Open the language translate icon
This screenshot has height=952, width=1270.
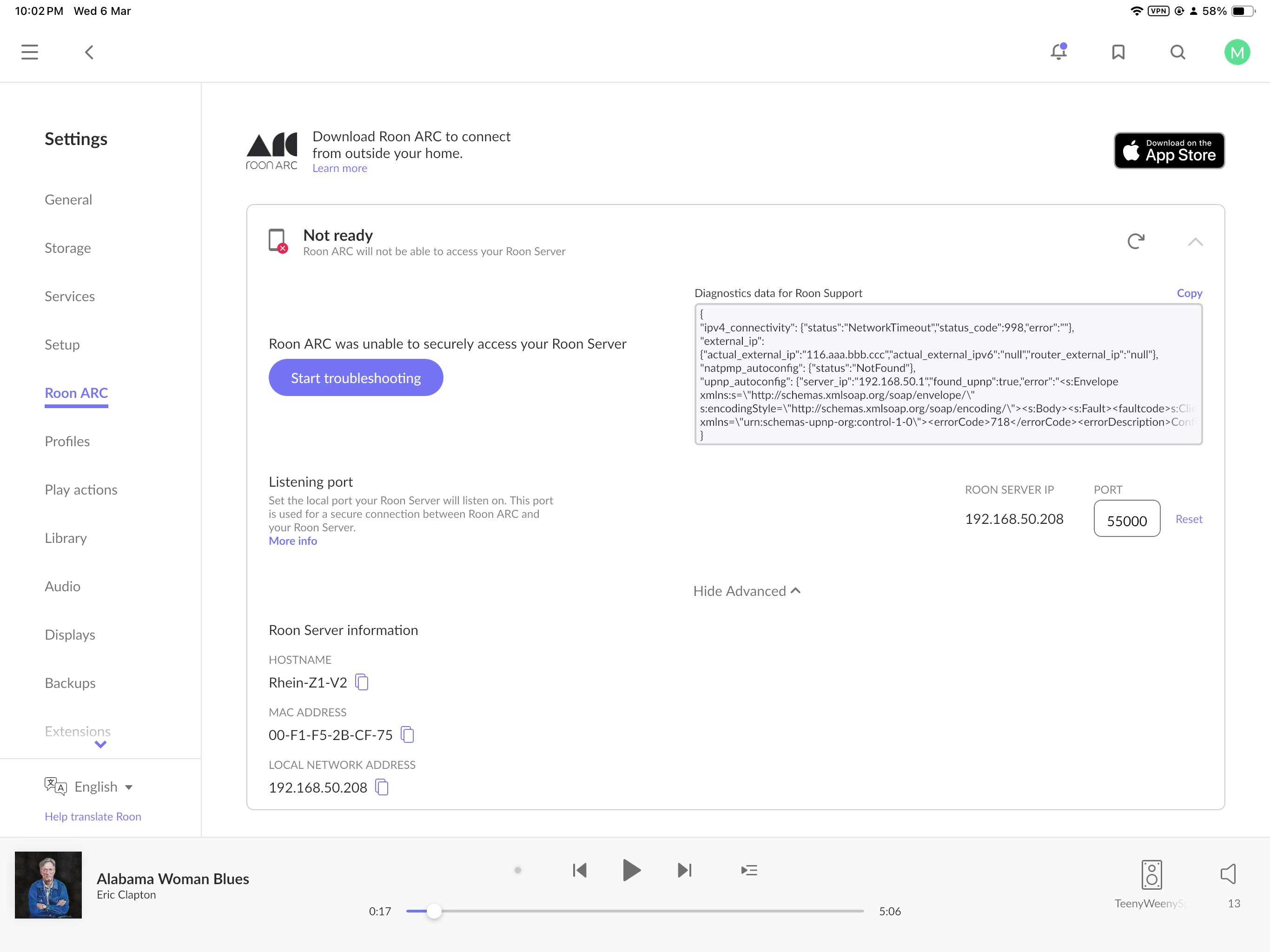click(56, 786)
